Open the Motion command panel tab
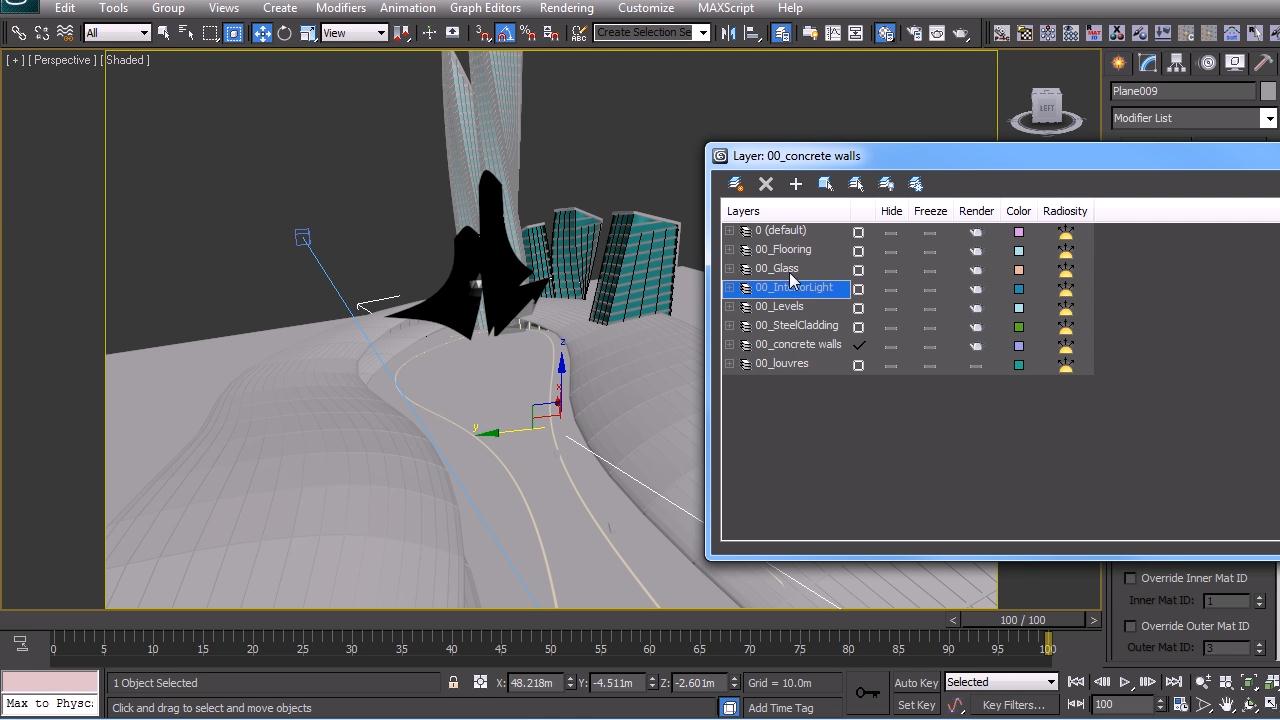This screenshot has width=1280, height=720. [1207, 63]
